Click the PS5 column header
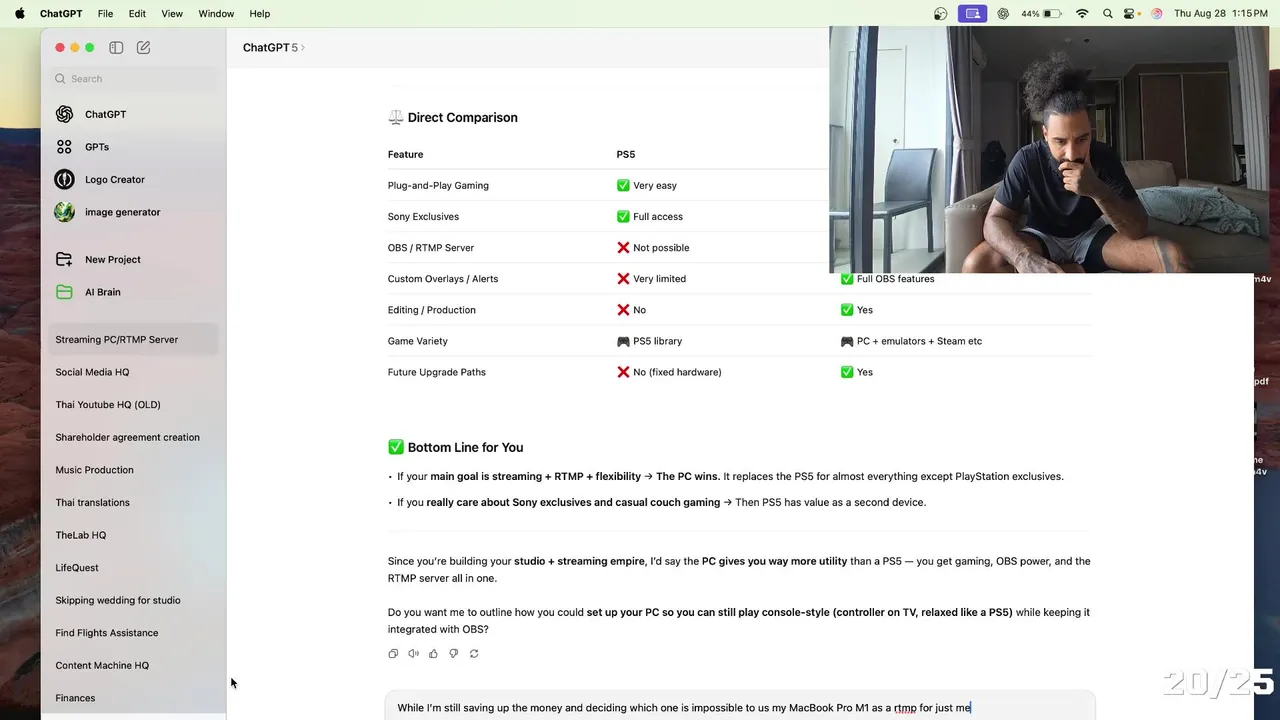1280x720 pixels. (x=626, y=155)
